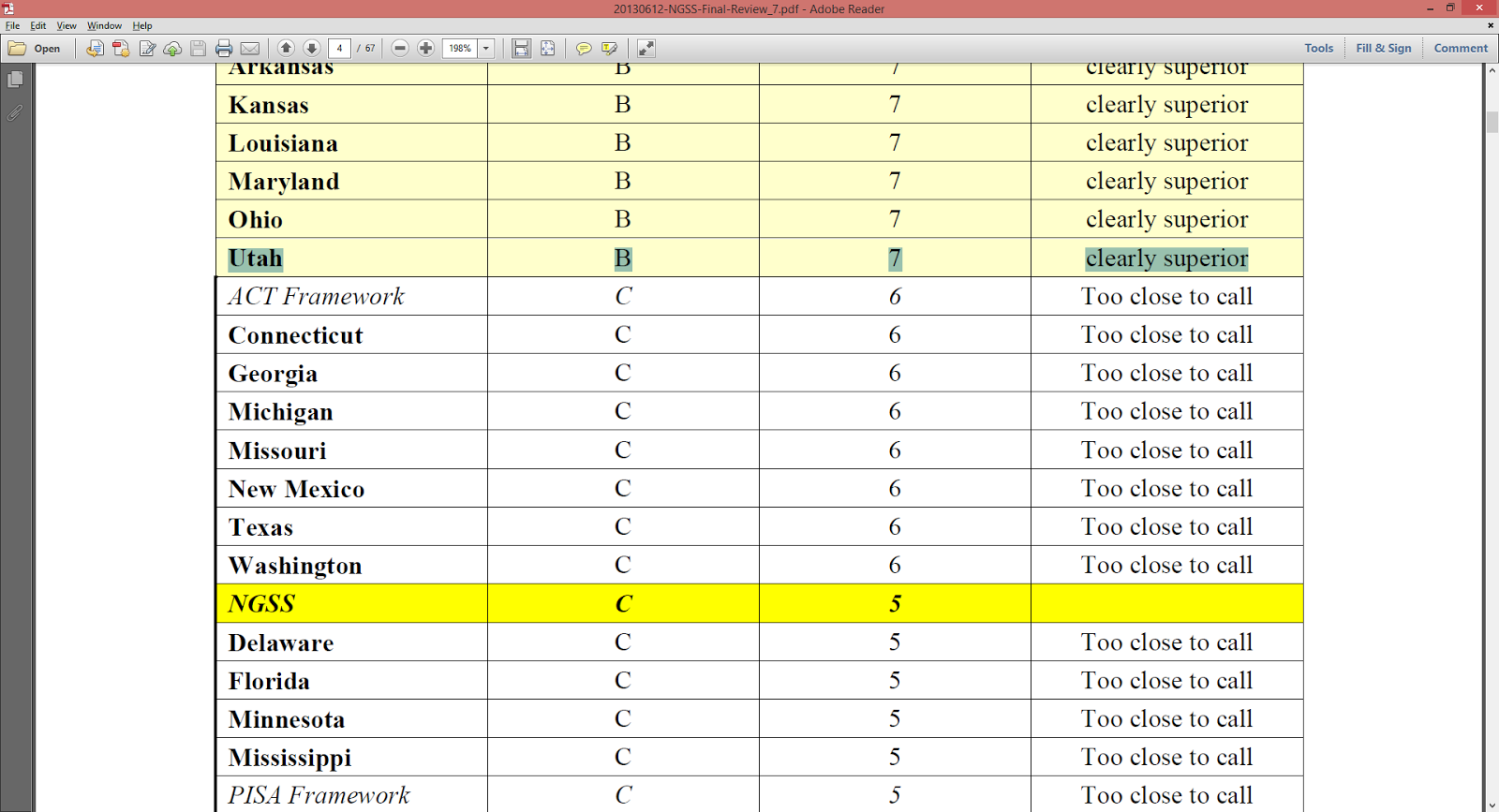Click the page number input field
This screenshot has height=812, width=1499.
(x=340, y=49)
